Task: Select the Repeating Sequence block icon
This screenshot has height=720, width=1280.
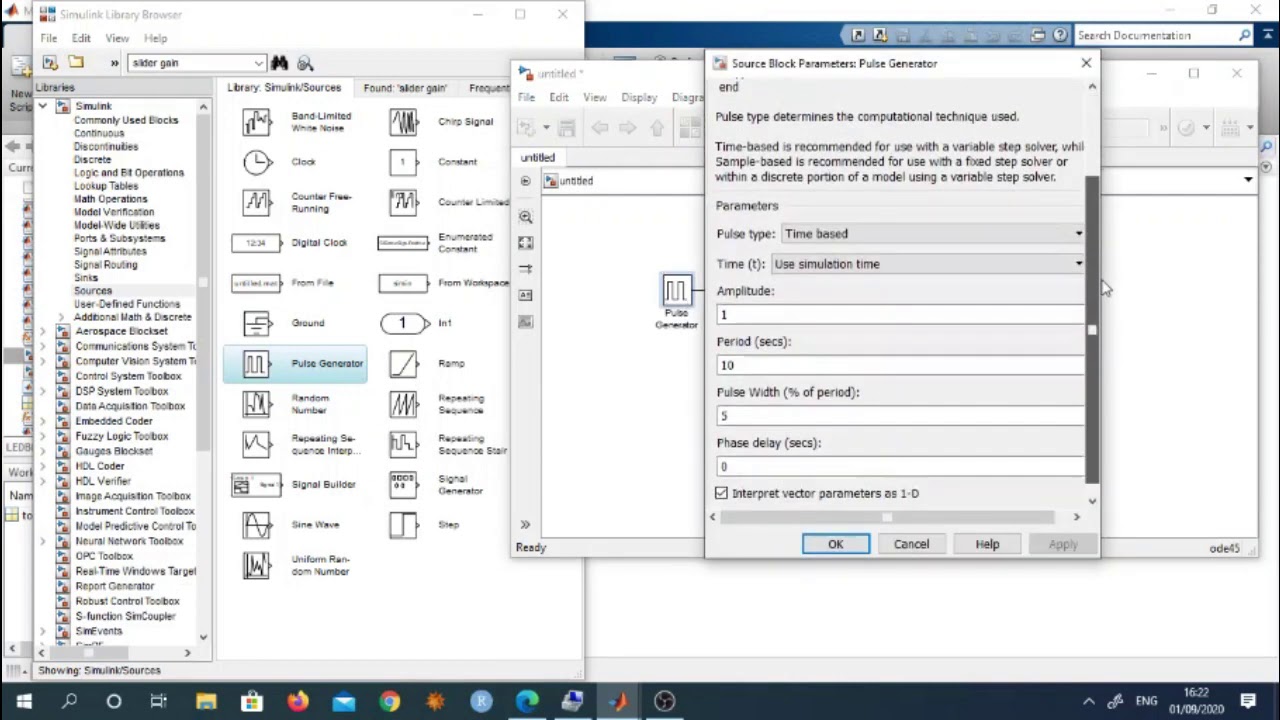Action: [403, 404]
